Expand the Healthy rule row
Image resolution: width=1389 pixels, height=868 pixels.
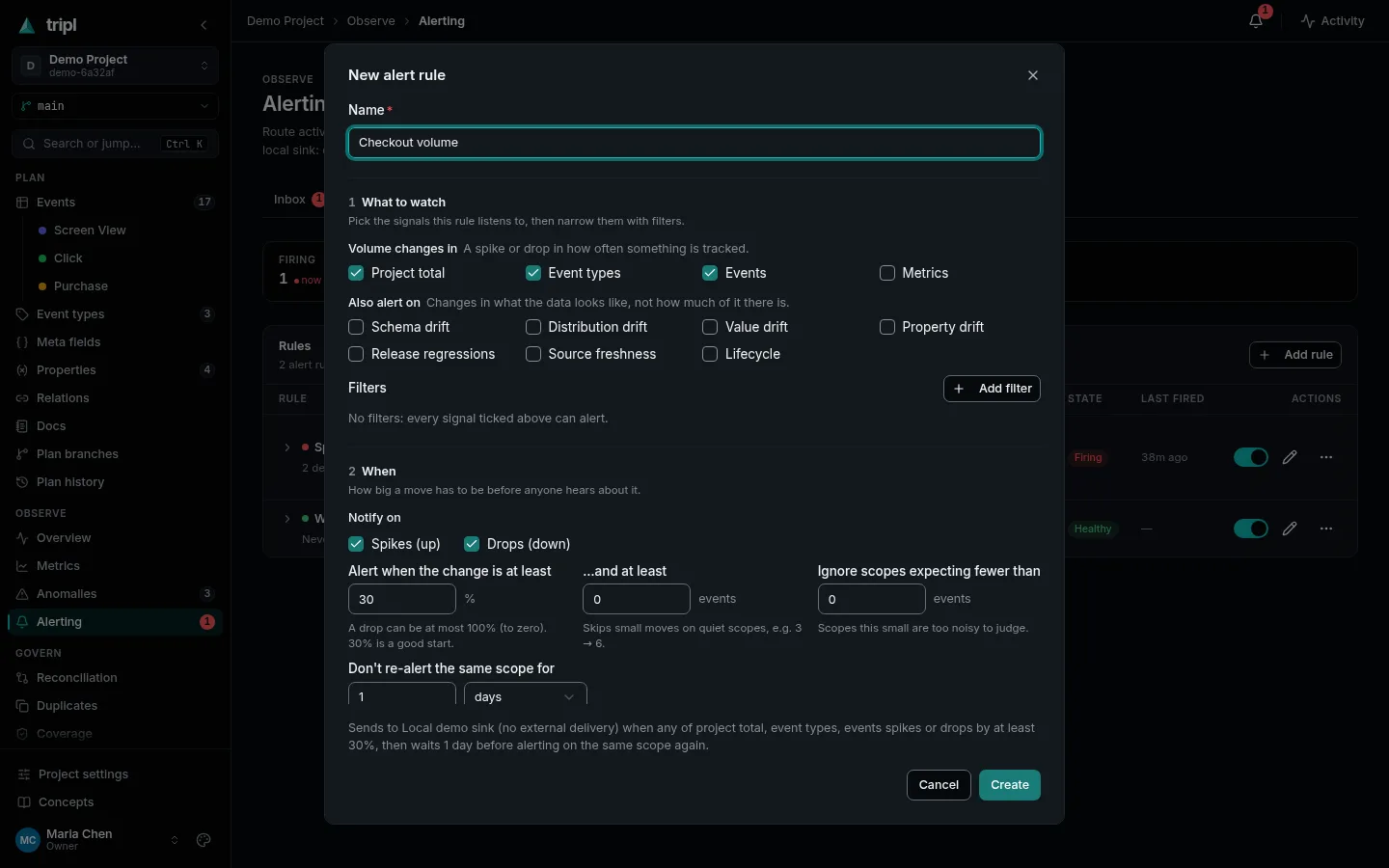click(286, 519)
